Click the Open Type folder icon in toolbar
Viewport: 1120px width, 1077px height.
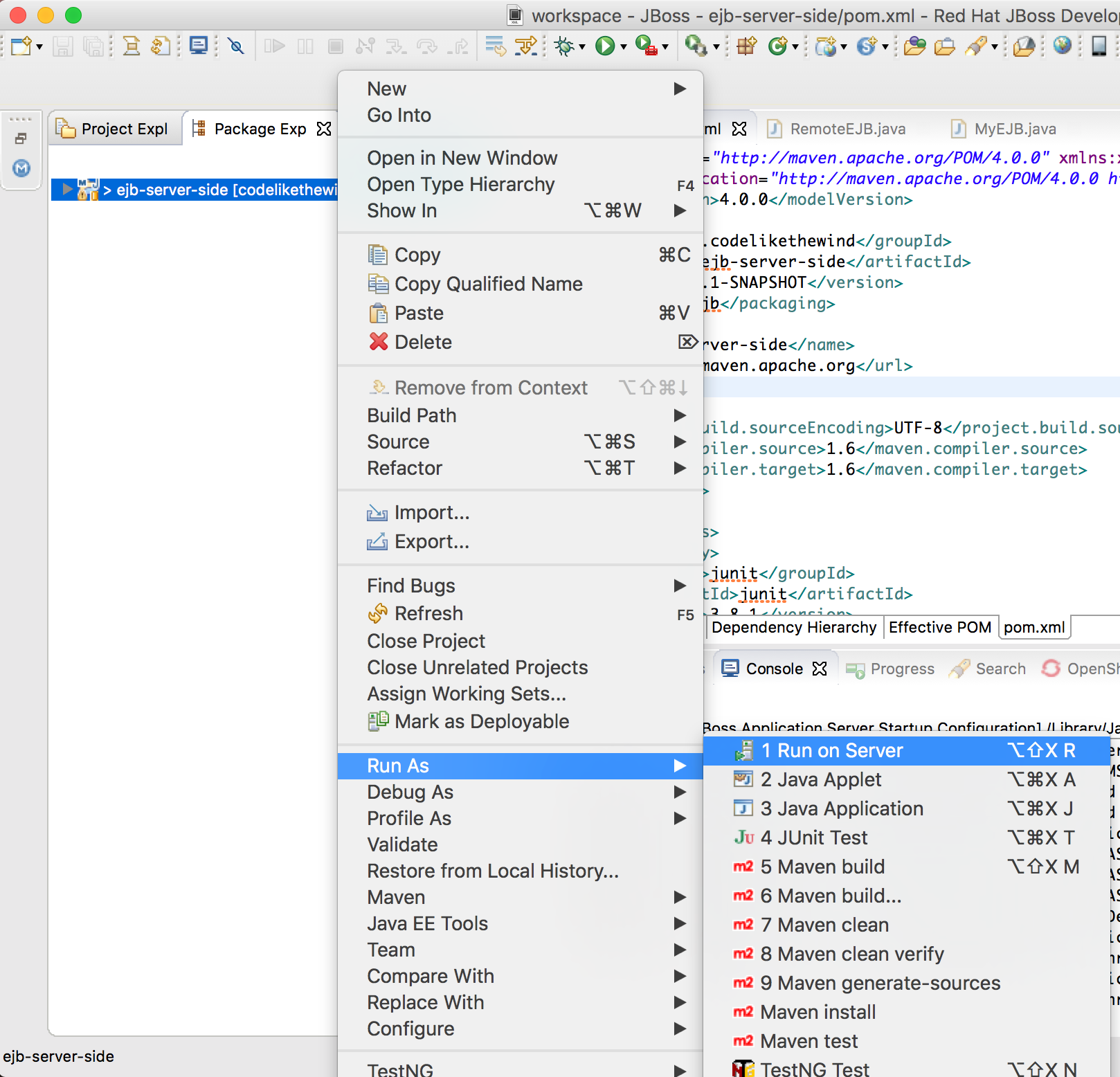coord(914,46)
